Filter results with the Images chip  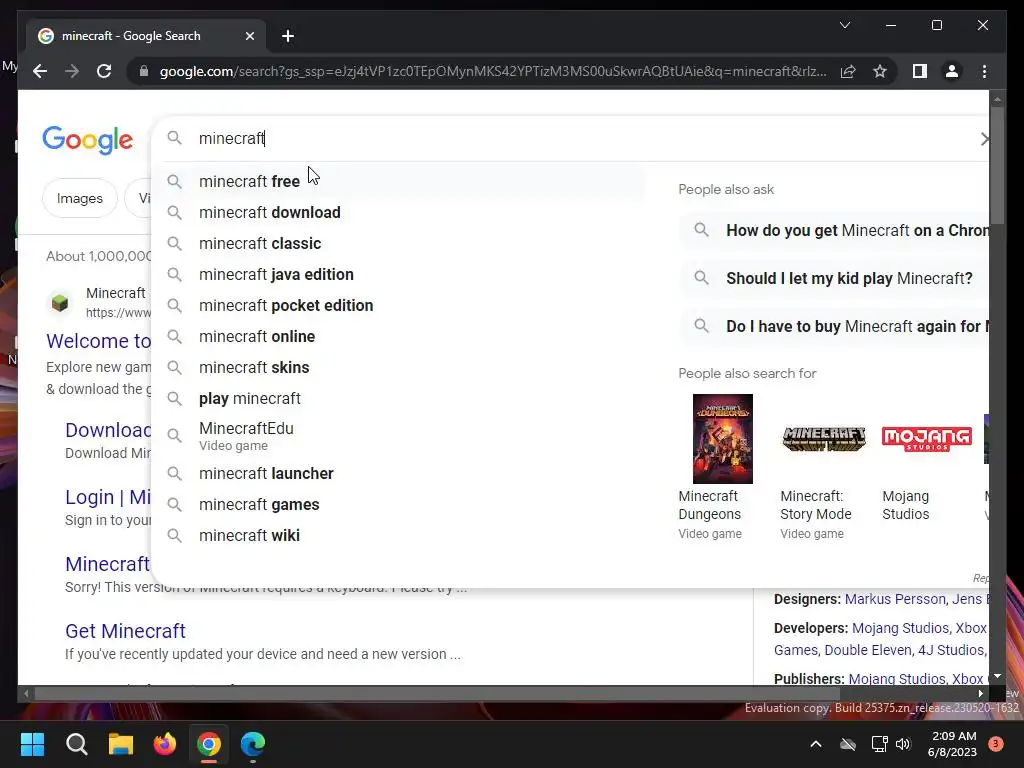click(80, 198)
